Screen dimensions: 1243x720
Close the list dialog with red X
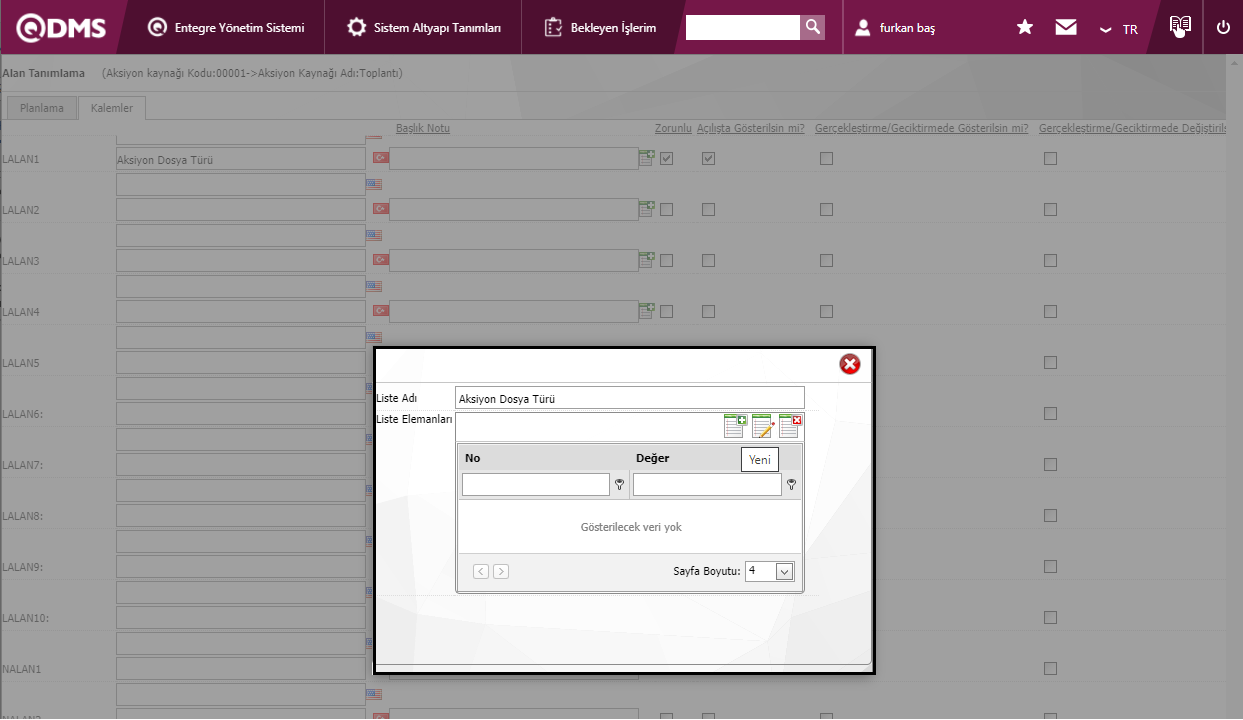[850, 364]
